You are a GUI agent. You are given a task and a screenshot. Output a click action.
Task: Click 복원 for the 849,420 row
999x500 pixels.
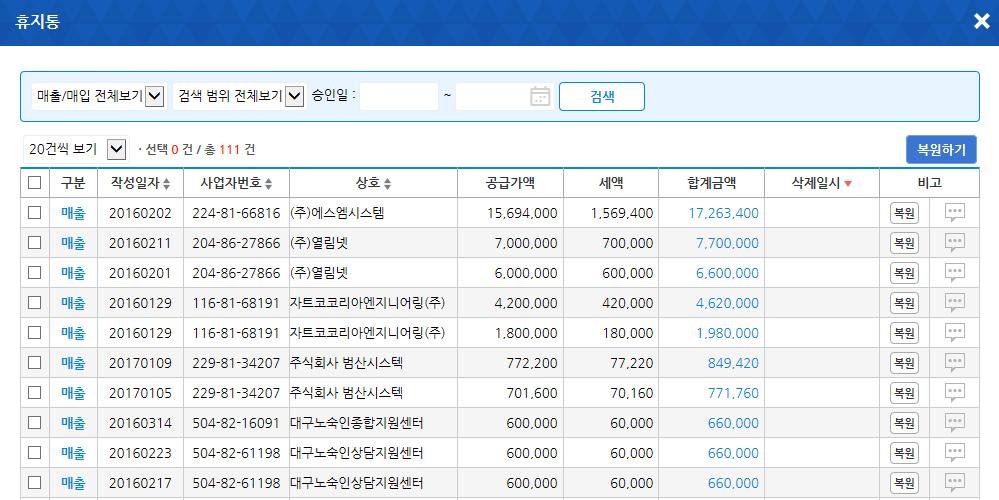click(904, 362)
